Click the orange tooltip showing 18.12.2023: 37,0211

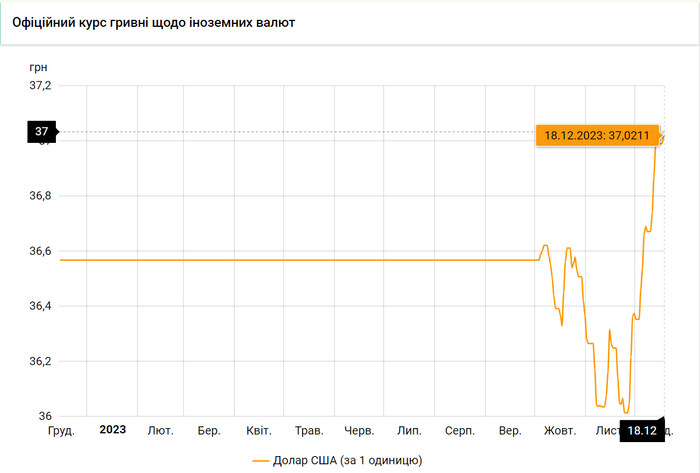click(596, 134)
